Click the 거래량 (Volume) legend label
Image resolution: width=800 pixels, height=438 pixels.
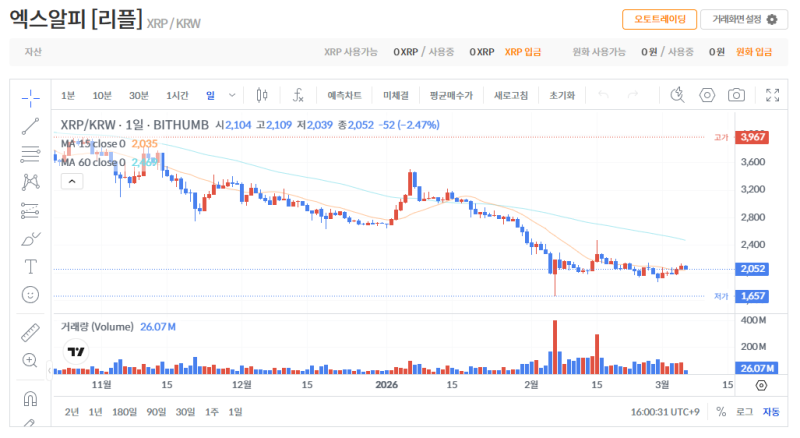point(97,327)
